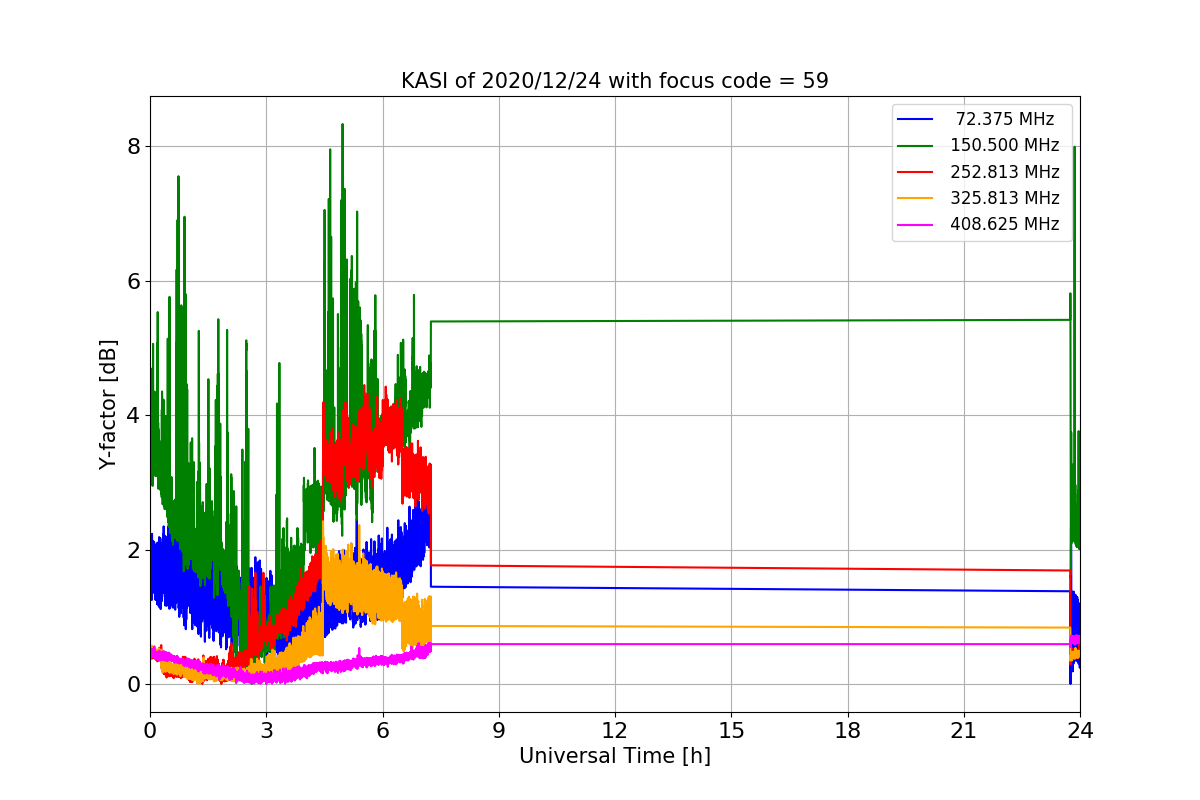
Task: Select the 150.500 MHz legend label
Action: pyautogui.click(x=1005, y=146)
